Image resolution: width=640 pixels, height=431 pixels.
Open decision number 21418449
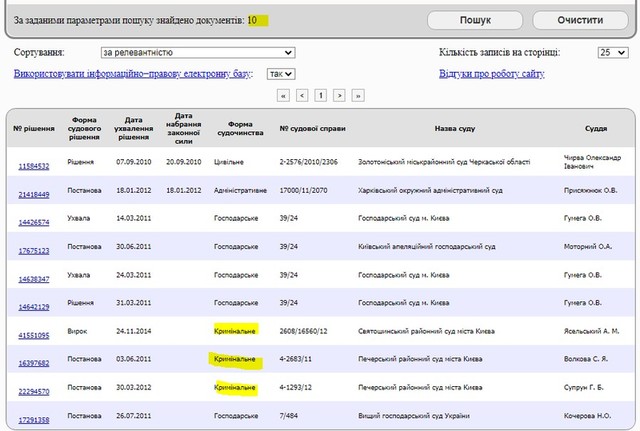click(x=33, y=194)
